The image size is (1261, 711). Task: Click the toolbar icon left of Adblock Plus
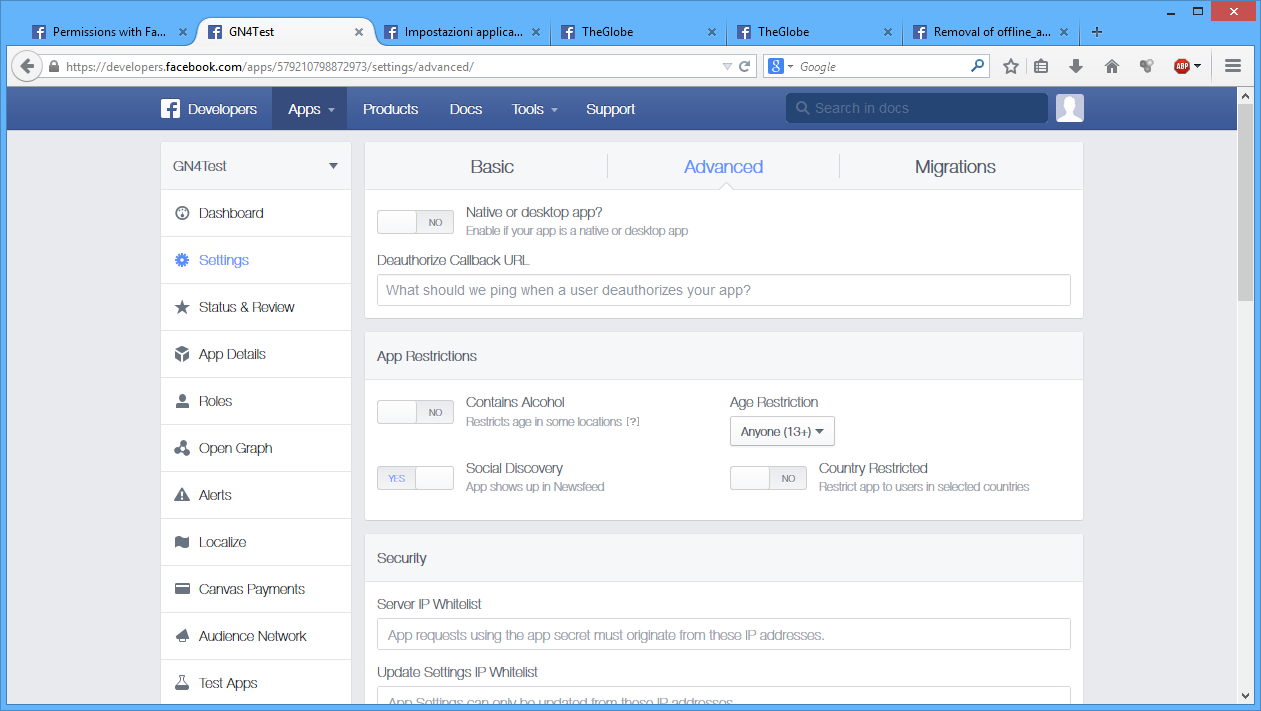coord(1147,66)
